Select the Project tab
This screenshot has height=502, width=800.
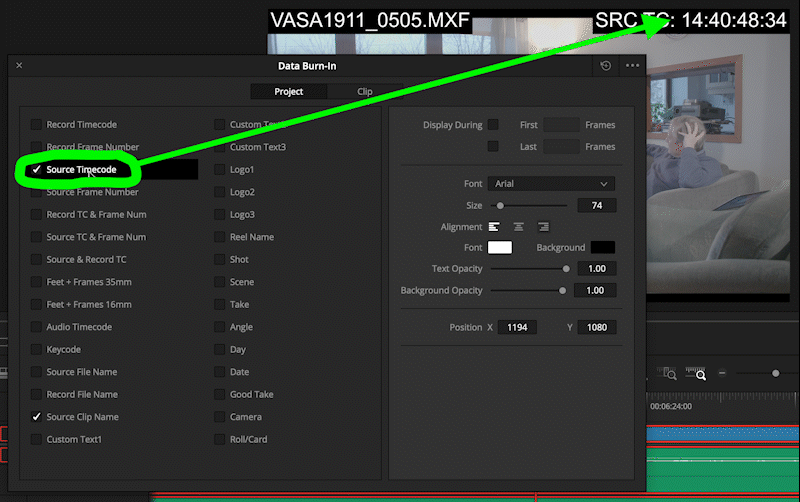click(x=289, y=92)
